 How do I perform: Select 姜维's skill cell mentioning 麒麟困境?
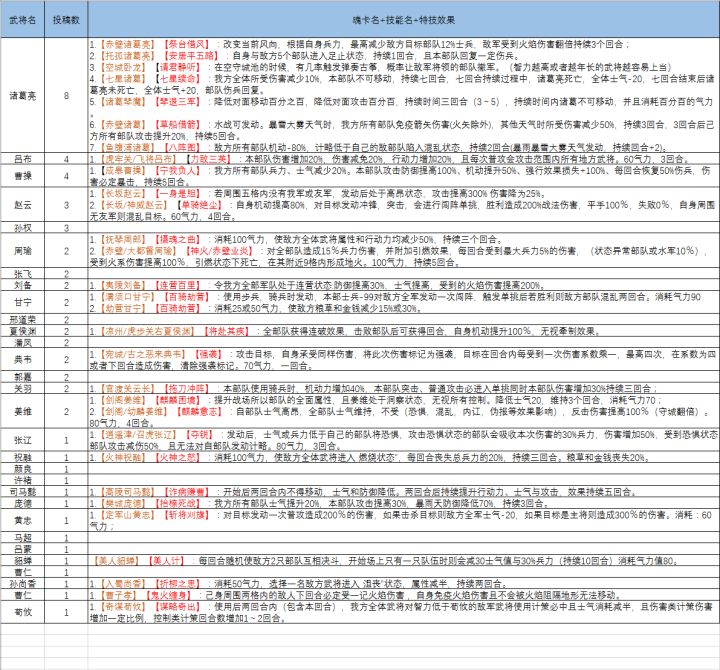click(404, 411)
